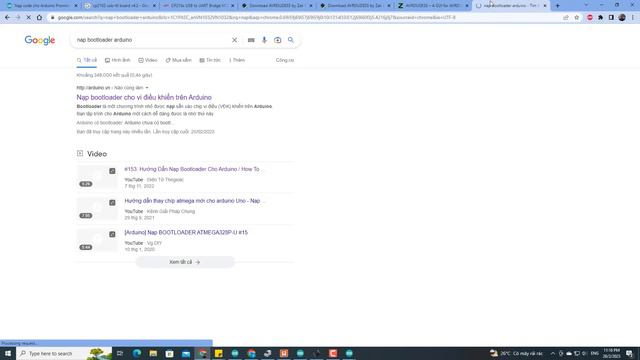Launch Microsoft Edge from the taskbar
Screen dimensions: 640x360
137,353
